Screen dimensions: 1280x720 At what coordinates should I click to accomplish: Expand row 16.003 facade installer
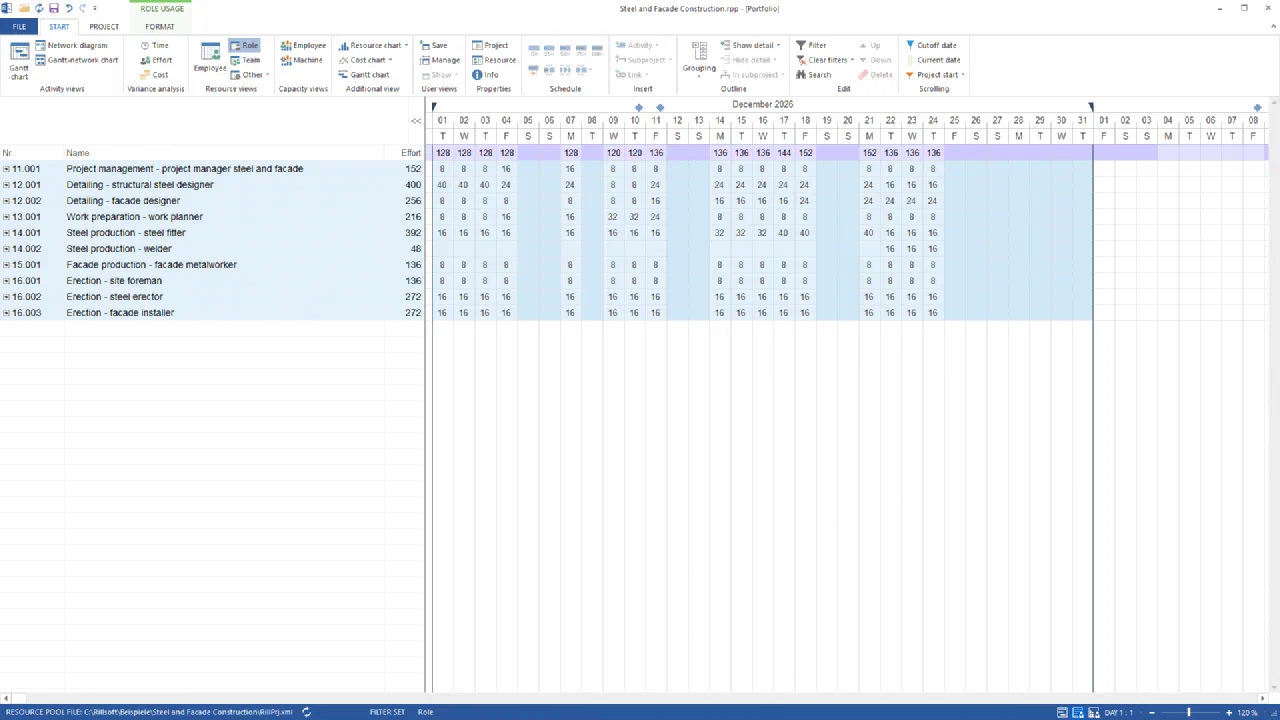(x=6, y=313)
